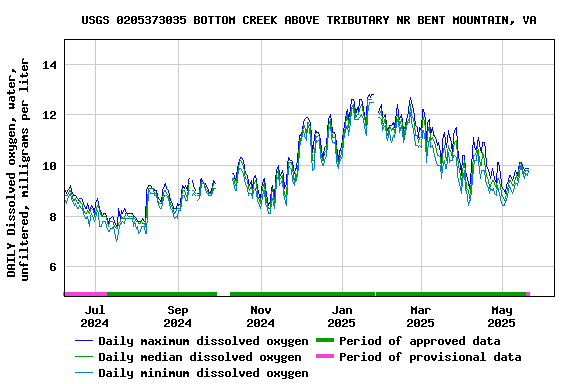Click the y-axis value 14
The image size is (576, 384).
(50, 65)
